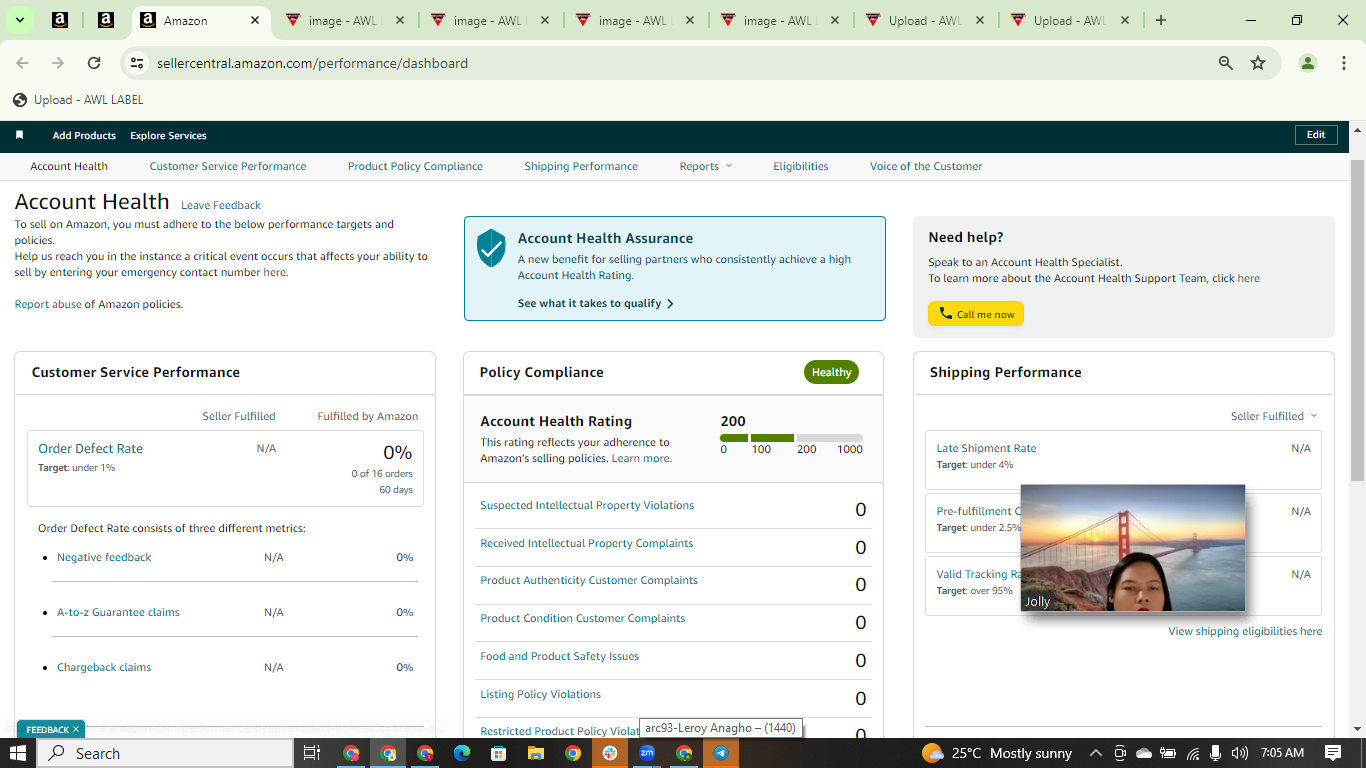Viewport: 1366px width, 768px height.
Task: View Chargeback claims details
Action: click(104, 667)
